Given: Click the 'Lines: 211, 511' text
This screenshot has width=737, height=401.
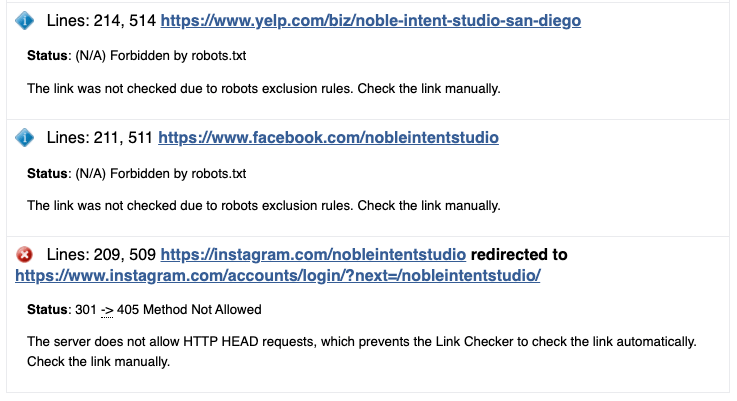Looking at the screenshot, I should [x=99, y=137].
